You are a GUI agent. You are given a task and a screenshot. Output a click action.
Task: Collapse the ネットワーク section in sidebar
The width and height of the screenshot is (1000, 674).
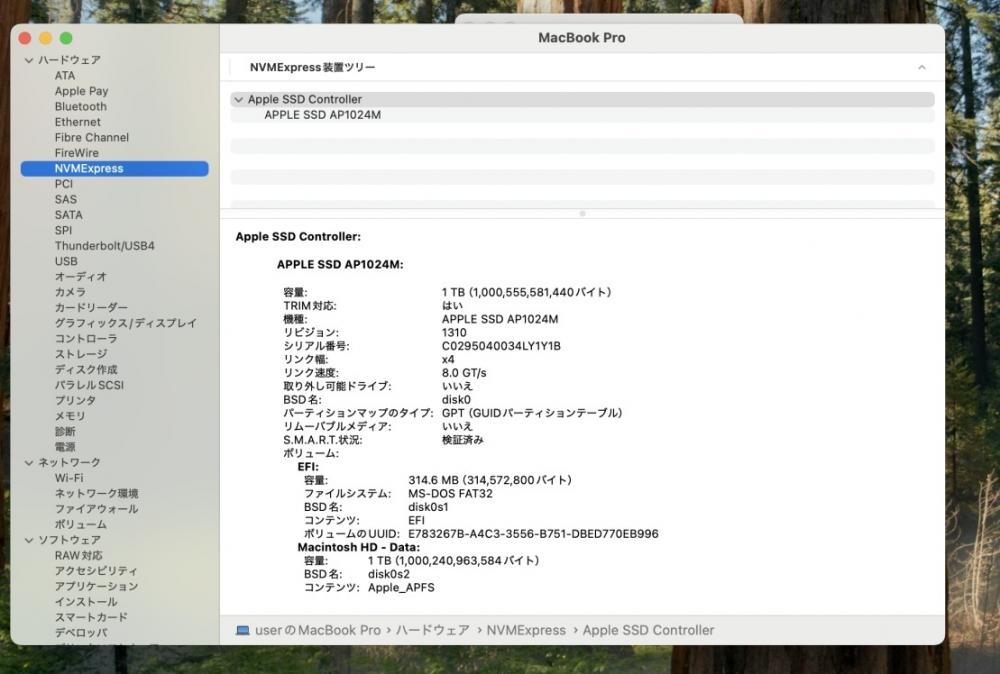(29, 462)
